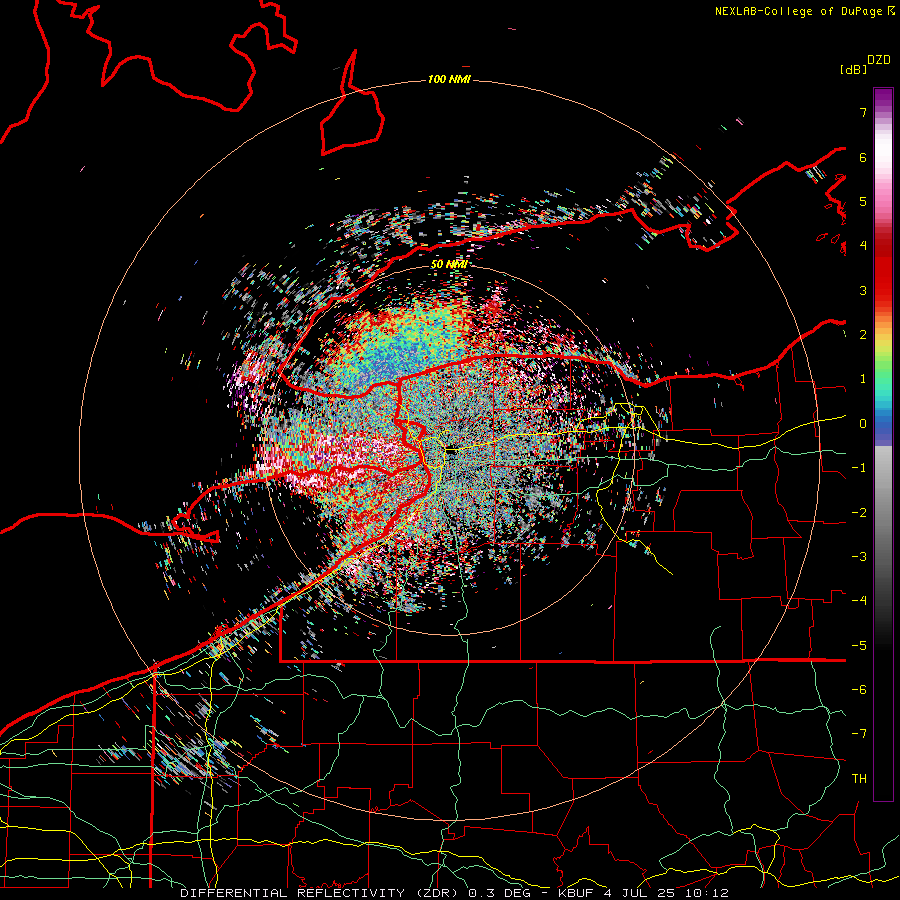Click the 4 dB label on color scale

click(863, 246)
